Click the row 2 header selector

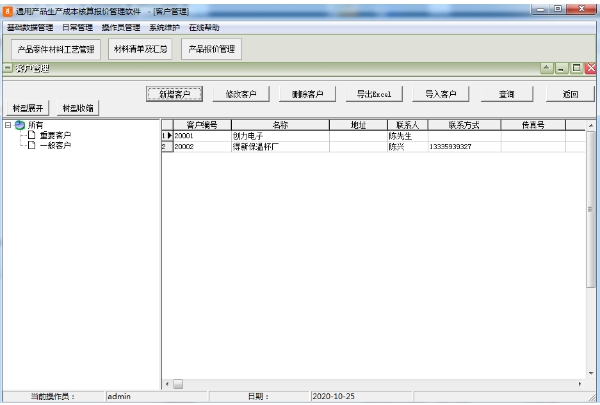167,147
